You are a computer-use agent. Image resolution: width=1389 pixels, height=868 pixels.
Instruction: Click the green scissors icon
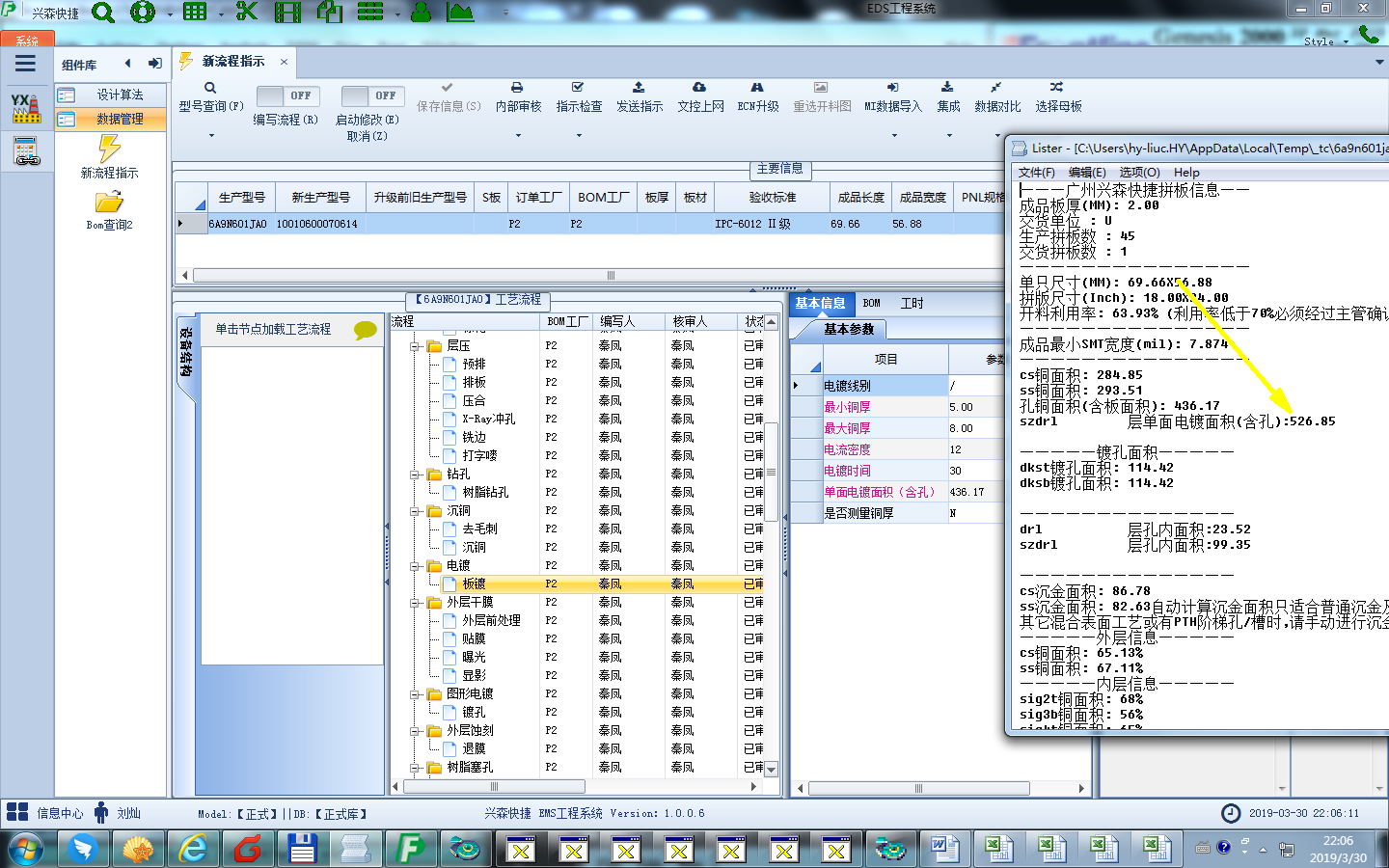coord(247,12)
